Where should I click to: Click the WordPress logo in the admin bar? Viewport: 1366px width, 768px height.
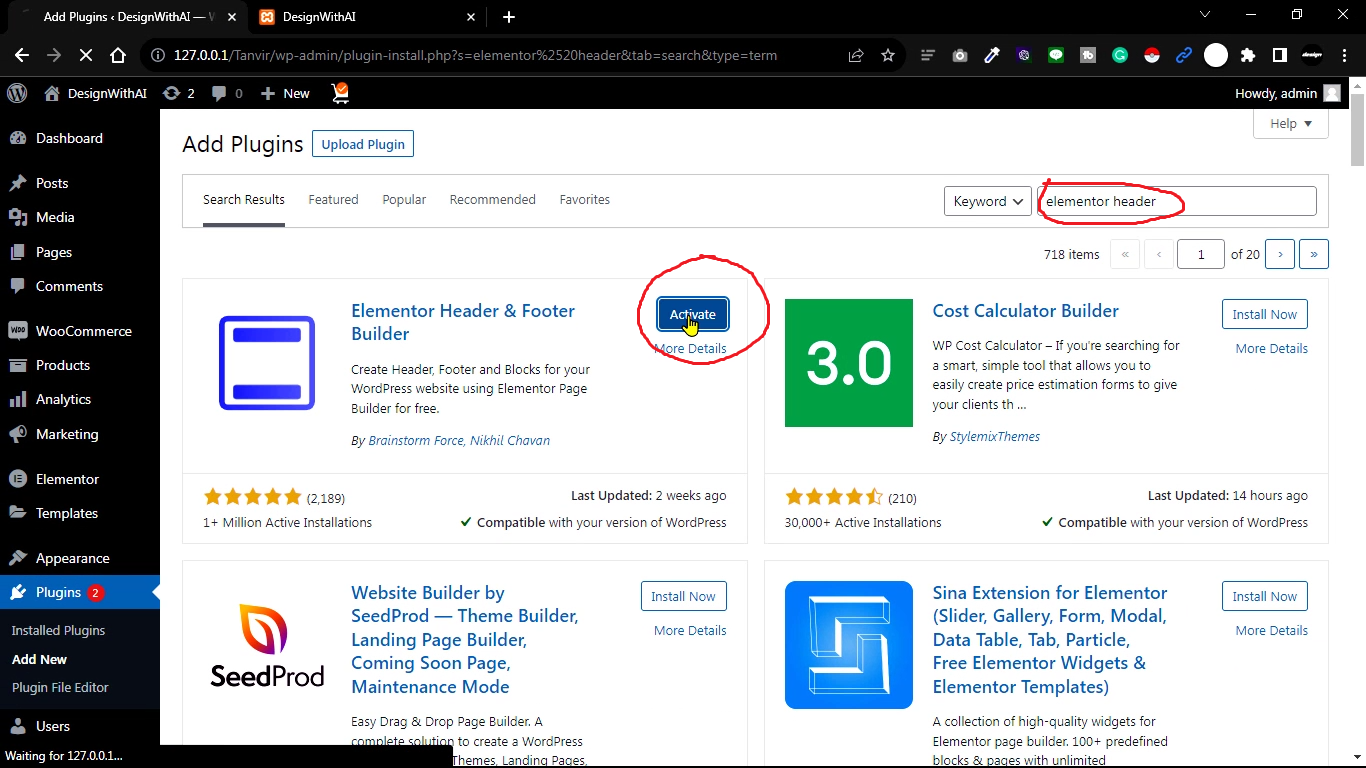pos(16,93)
